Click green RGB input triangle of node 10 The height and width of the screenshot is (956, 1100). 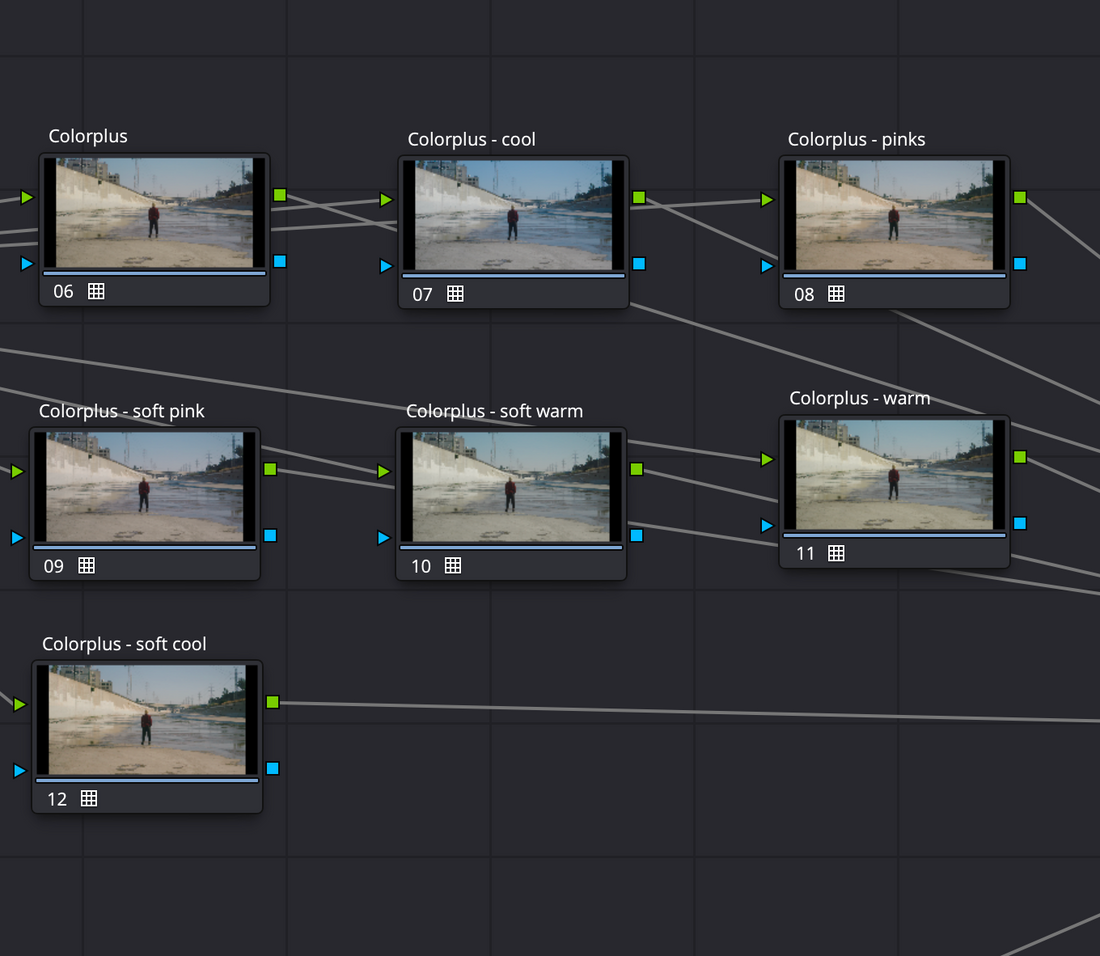coord(384,471)
